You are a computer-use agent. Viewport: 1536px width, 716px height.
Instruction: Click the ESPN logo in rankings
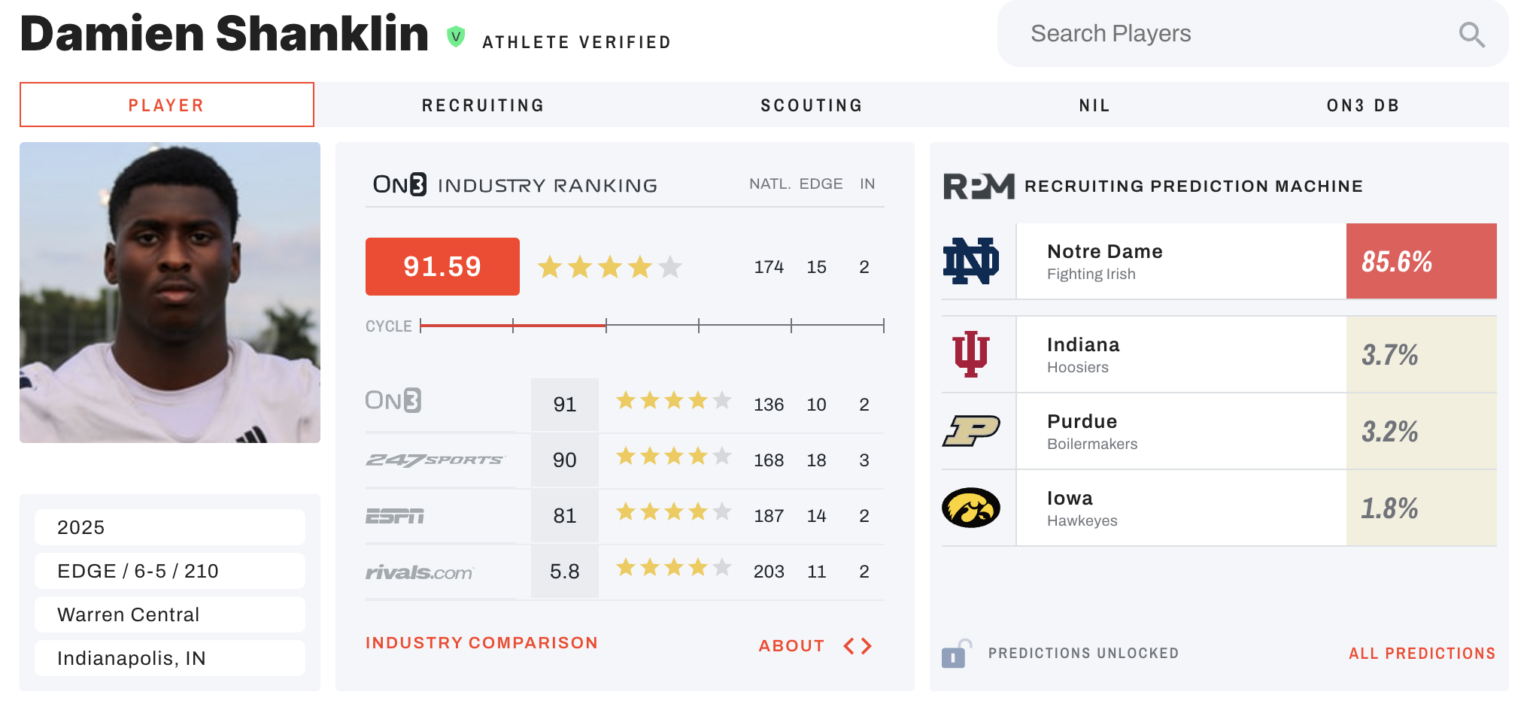(395, 516)
